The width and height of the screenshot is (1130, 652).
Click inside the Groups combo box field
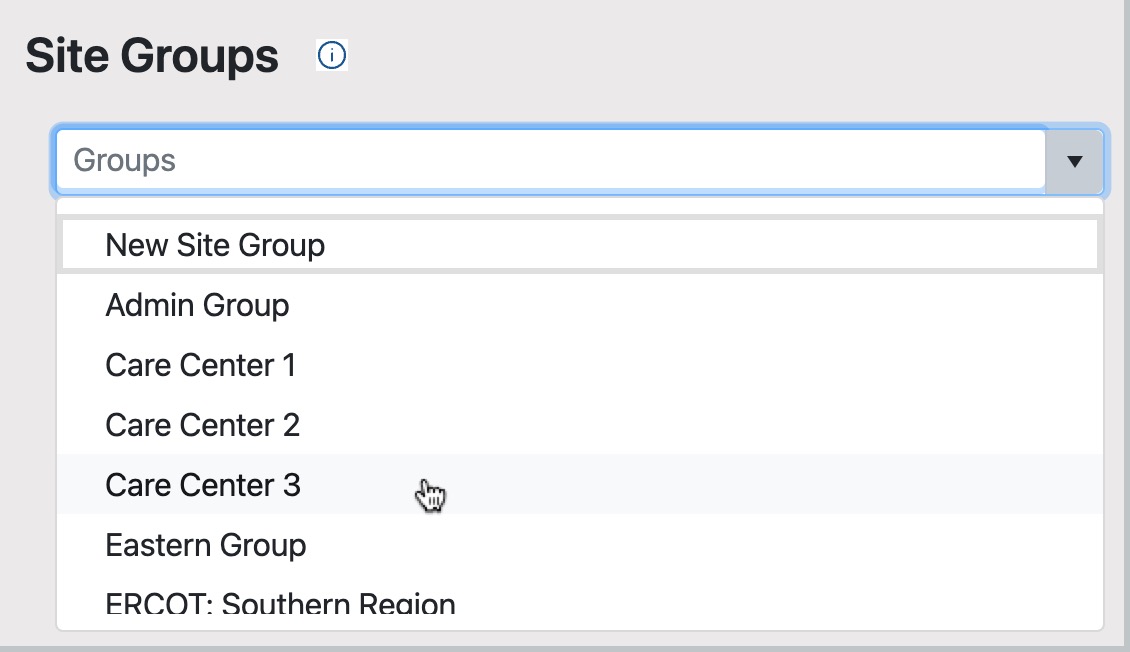point(500,161)
